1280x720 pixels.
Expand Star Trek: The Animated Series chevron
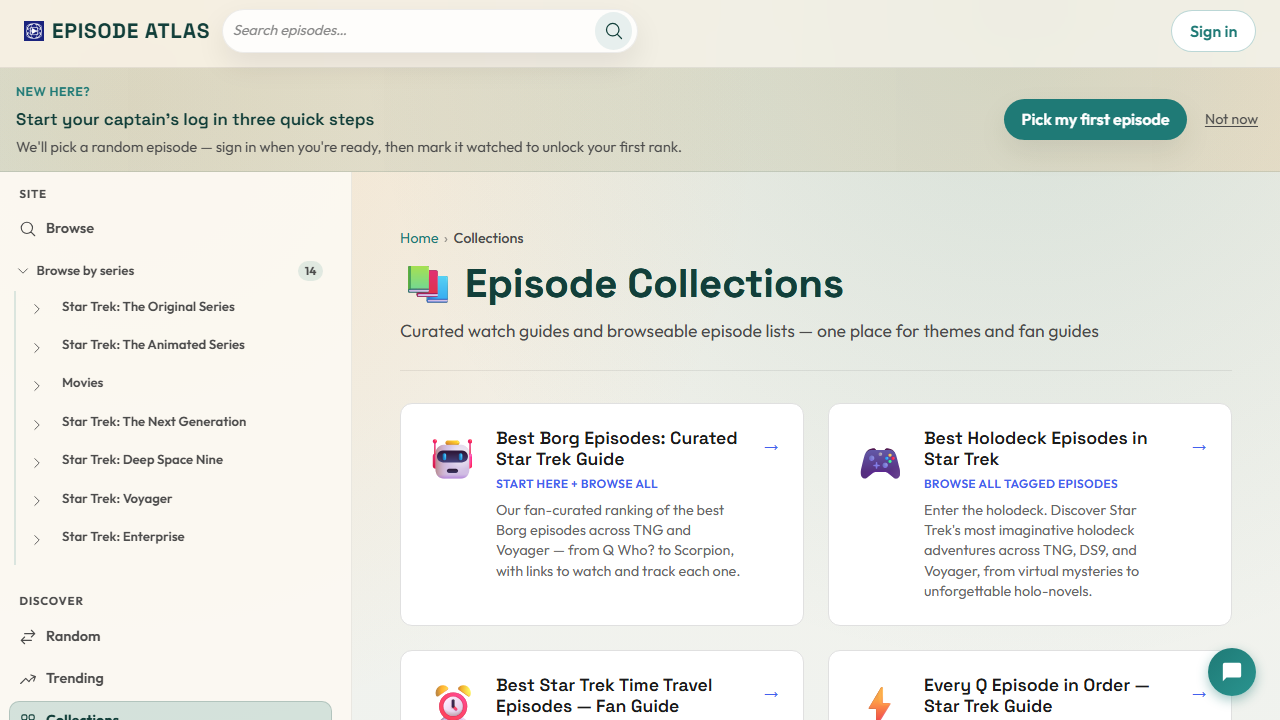tap(37, 346)
